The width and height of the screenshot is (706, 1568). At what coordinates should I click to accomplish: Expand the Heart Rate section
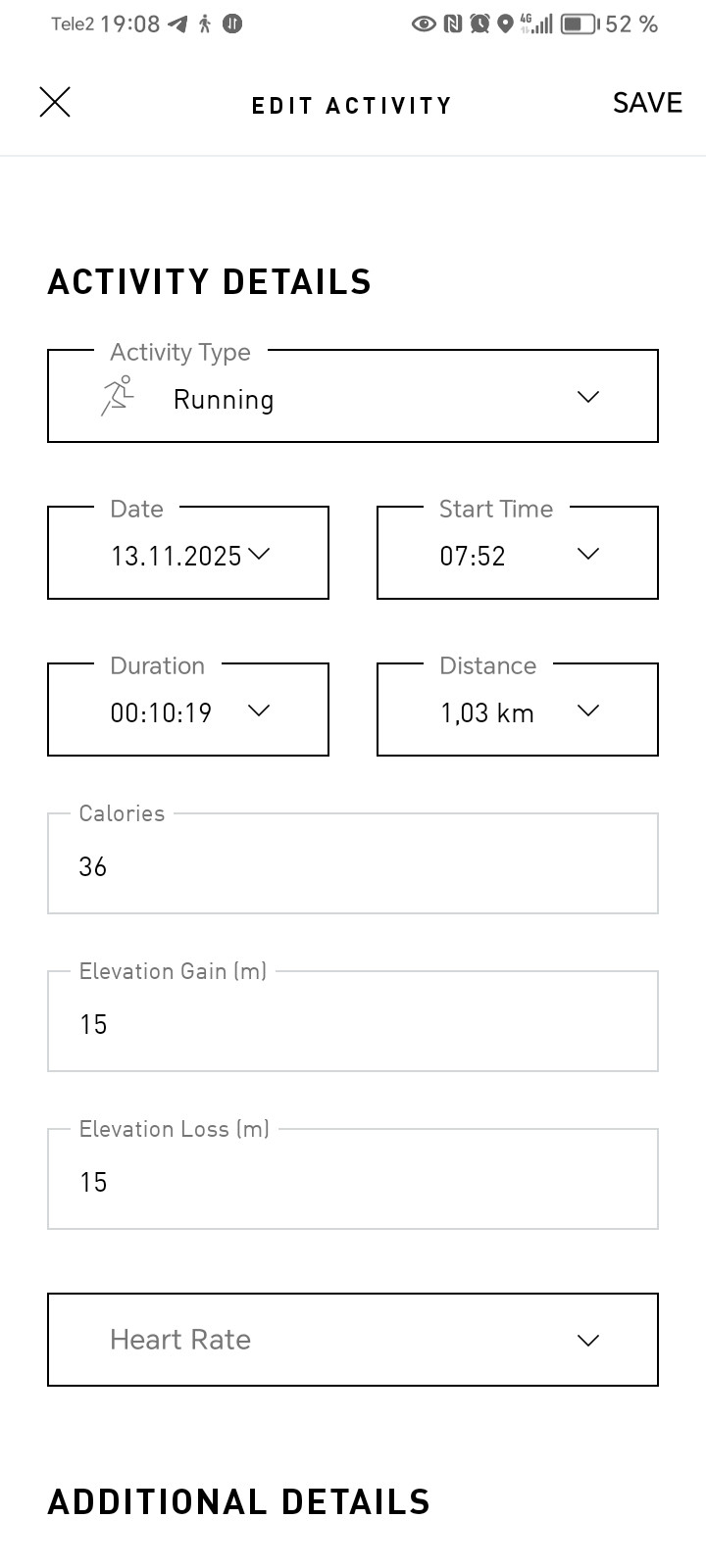pos(353,1340)
